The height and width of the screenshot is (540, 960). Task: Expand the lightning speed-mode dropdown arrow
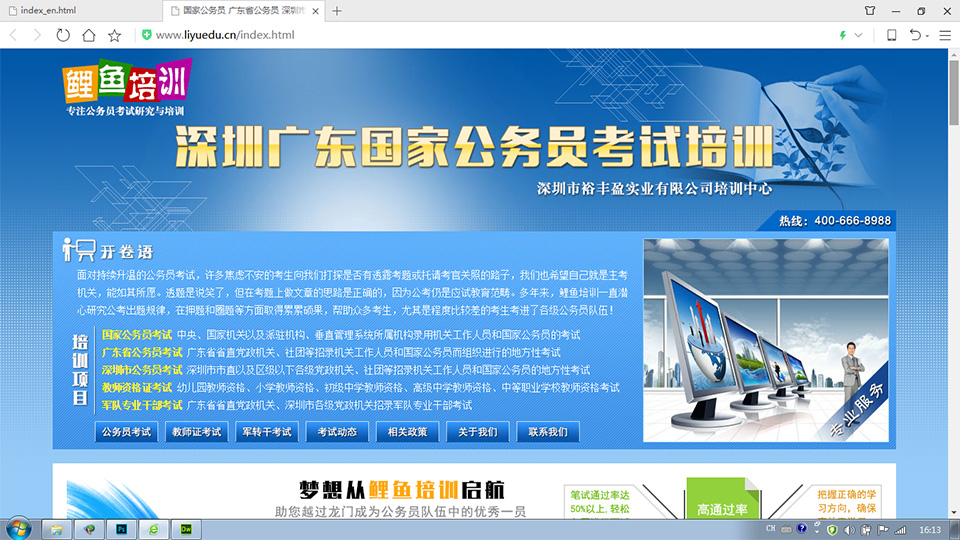(x=858, y=35)
